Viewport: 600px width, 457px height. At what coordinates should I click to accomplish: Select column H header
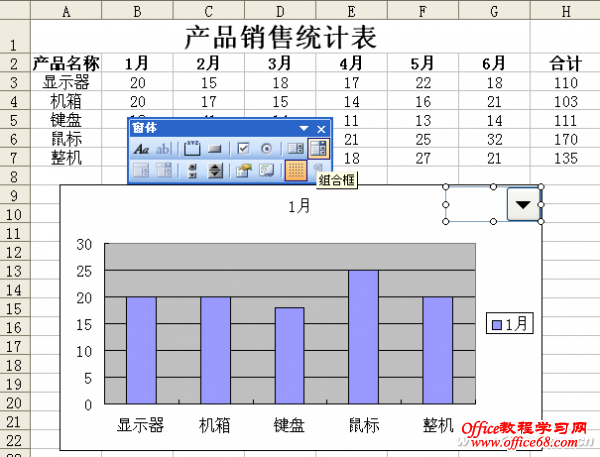(x=565, y=11)
